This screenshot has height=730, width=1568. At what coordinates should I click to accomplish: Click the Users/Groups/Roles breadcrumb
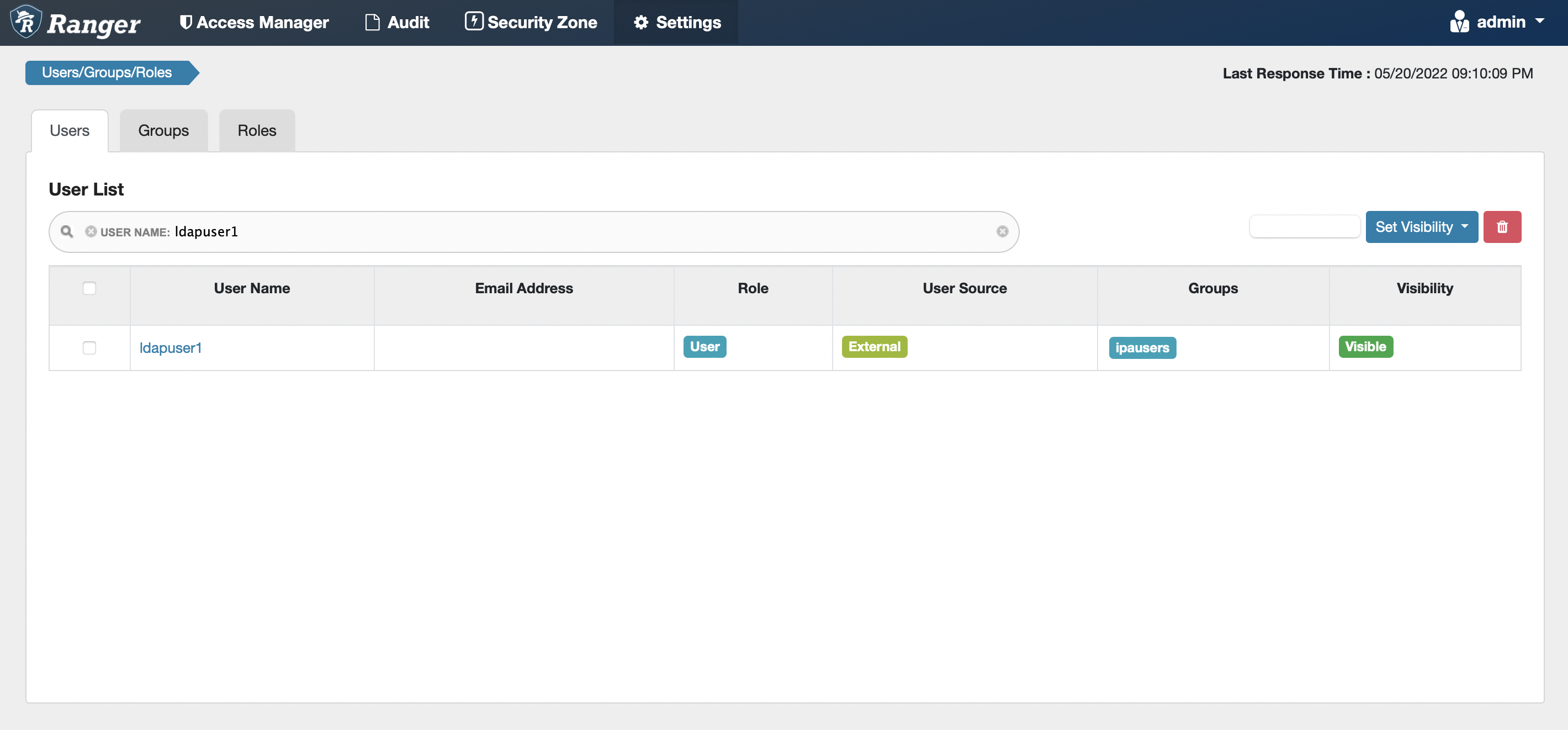point(107,72)
